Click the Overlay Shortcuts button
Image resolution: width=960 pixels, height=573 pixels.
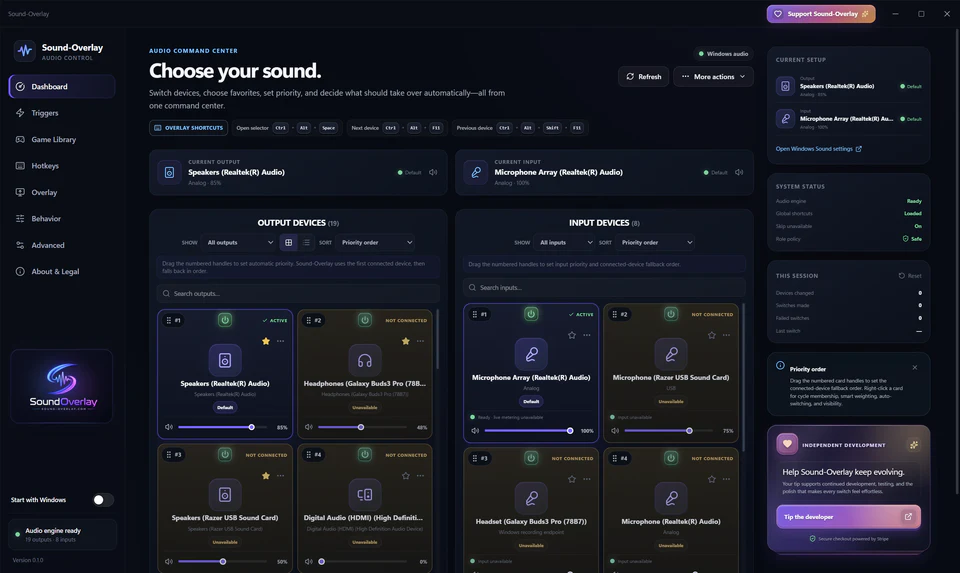pyautogui.click(x=189, y=128)
